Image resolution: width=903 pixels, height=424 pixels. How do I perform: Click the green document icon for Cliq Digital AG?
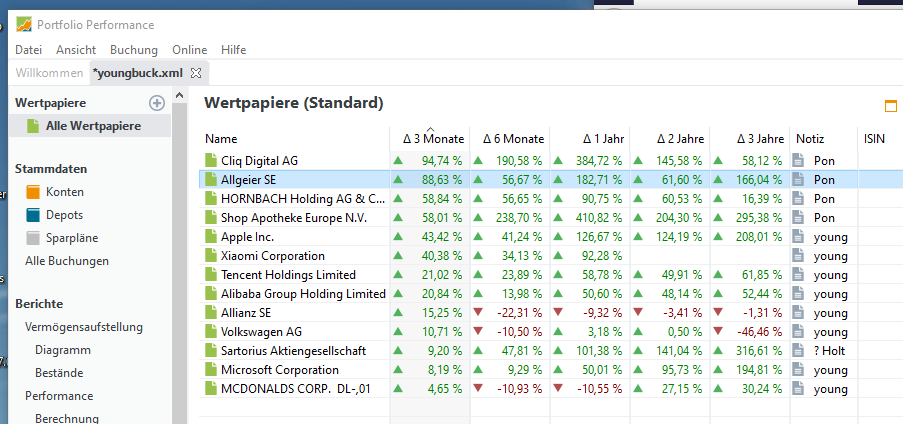(x=211, y=161)
